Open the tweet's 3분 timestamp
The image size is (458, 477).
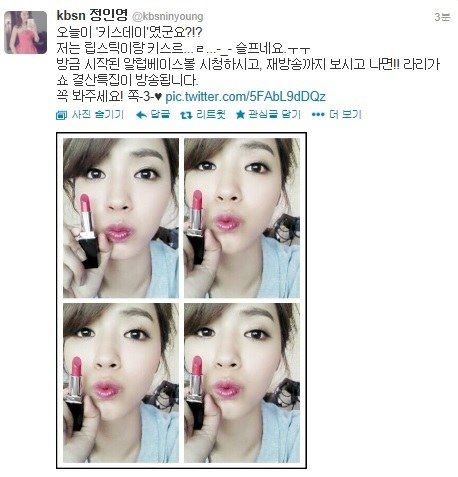(442, 17)
